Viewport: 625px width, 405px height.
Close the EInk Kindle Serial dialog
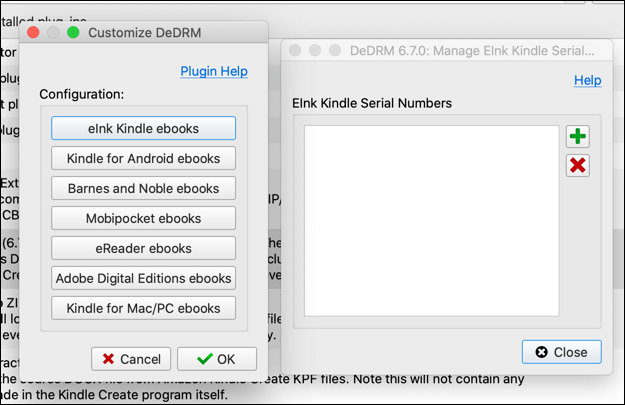click(x=561, y=352)
